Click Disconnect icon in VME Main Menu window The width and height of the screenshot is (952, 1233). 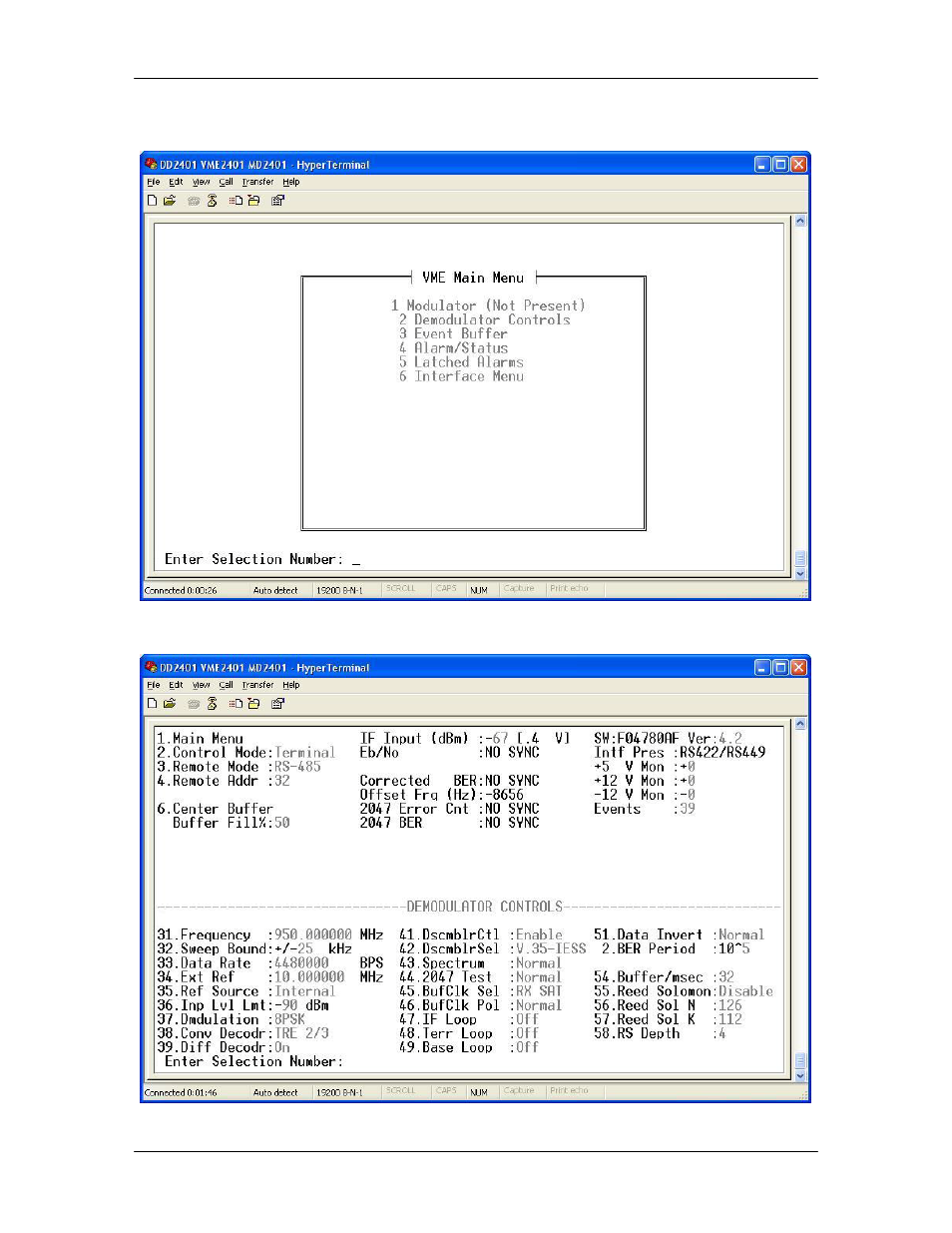[212, 201]
